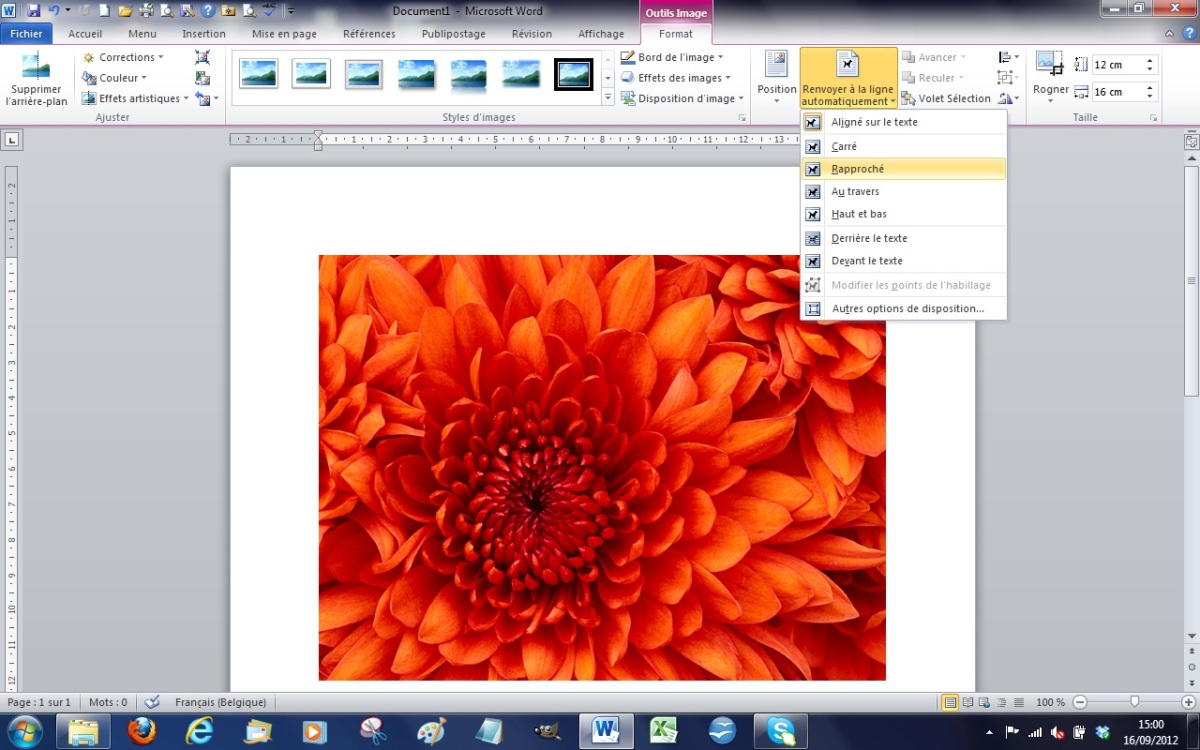
Task: Switch to the Insertion tab
Action: (204, 34)
